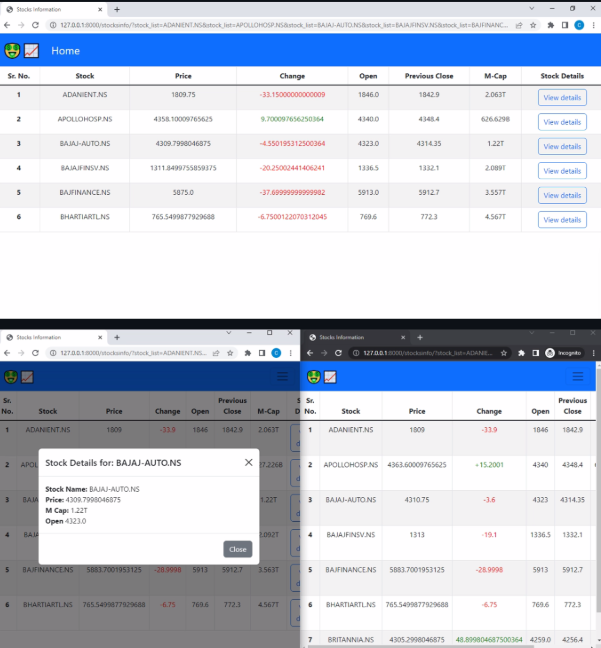This screenshot has width=601, height=648.
Task: Click the money-face emoji logo in top window
Action: pos(12,51)
